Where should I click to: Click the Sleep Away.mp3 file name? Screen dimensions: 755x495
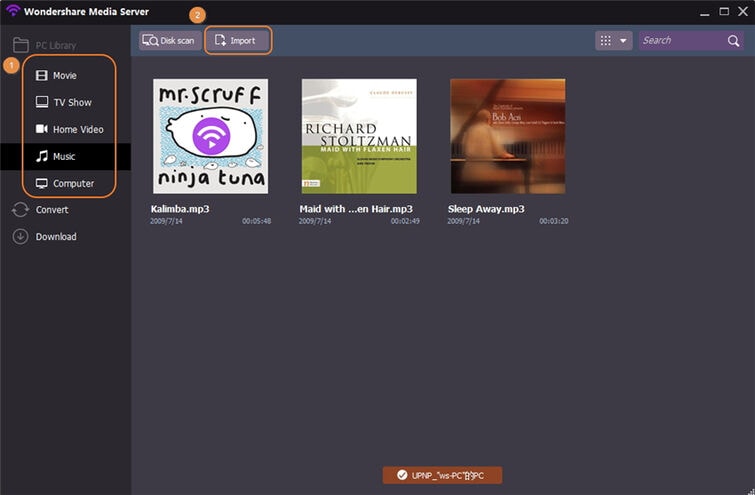[486, 209]
